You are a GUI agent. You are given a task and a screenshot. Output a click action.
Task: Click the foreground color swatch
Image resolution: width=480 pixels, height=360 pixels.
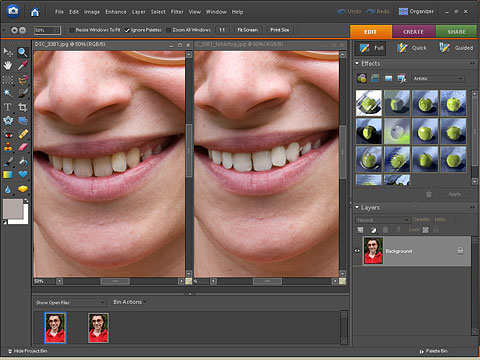coord(13,209)
